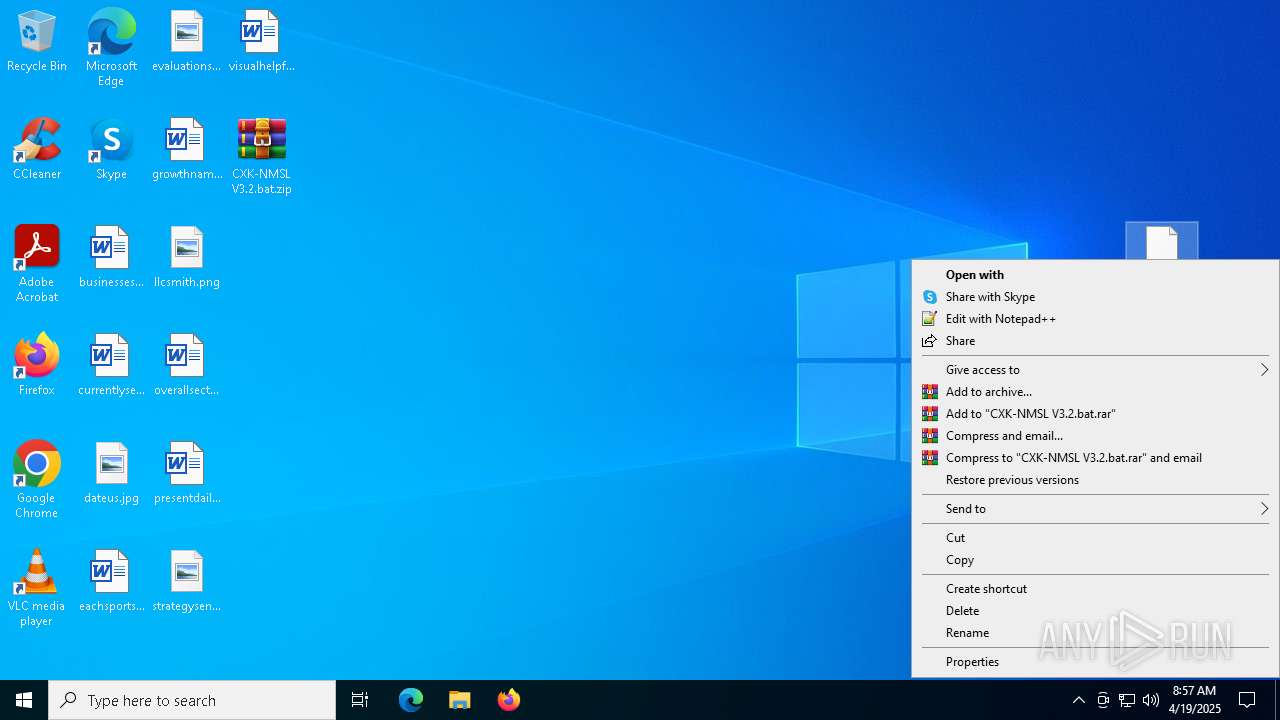Open the Recycle Bin desktop icon
Image resolution: width=1280 pixels, height=720 pixels.
(37, 42)
